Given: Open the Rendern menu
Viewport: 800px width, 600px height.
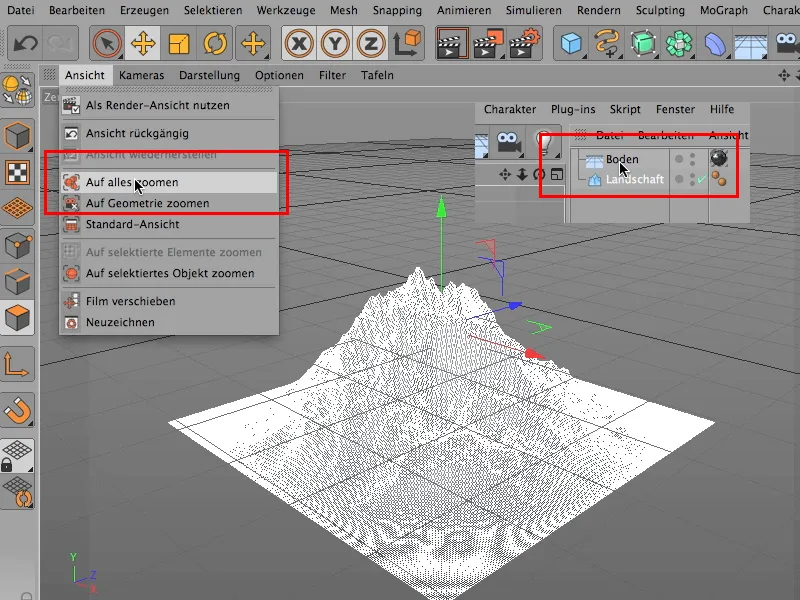Looking at the screenshot, I should point(599,10).
